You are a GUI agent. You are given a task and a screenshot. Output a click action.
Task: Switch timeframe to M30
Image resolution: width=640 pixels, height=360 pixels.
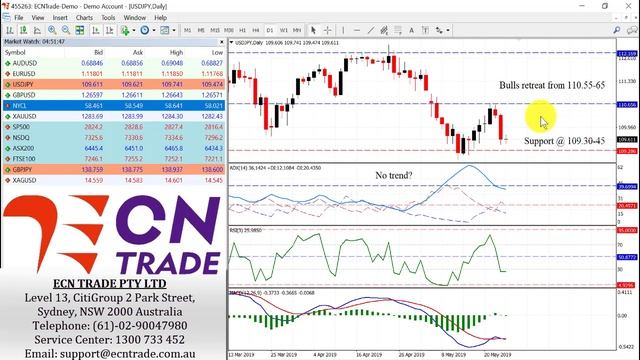(229, 30)
